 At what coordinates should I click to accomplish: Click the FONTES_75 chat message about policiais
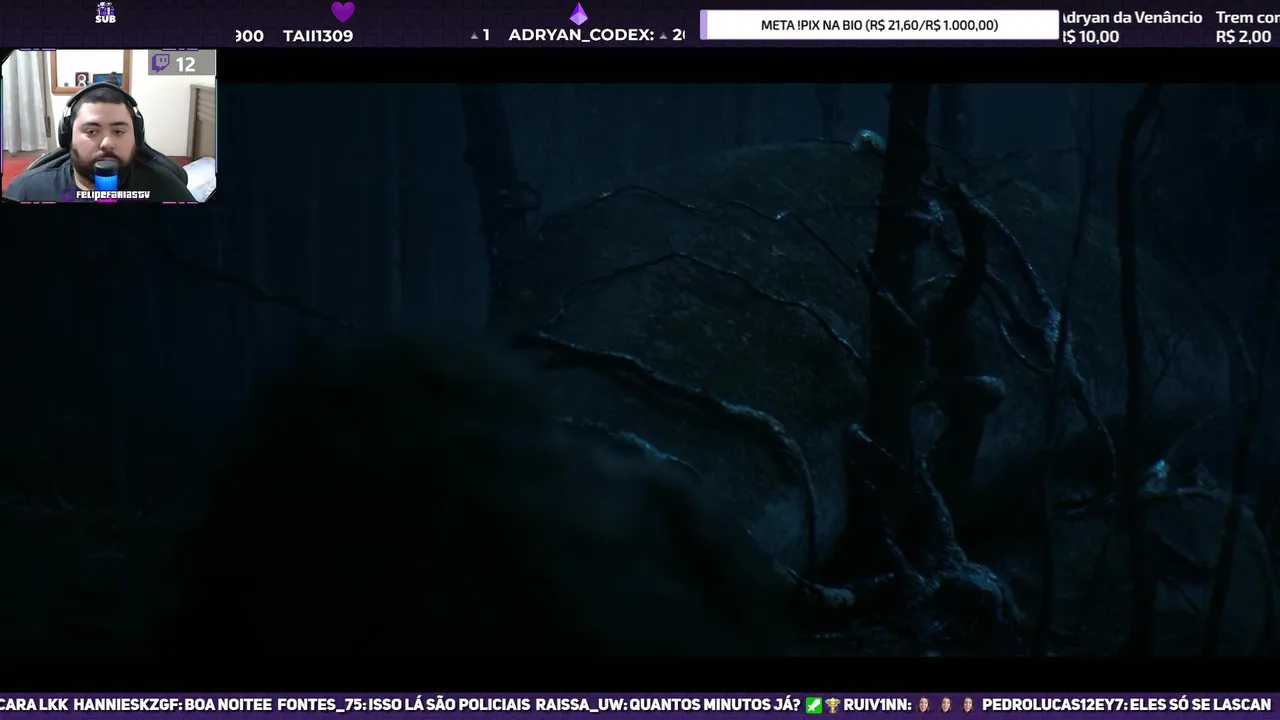[x=403, y=705]
